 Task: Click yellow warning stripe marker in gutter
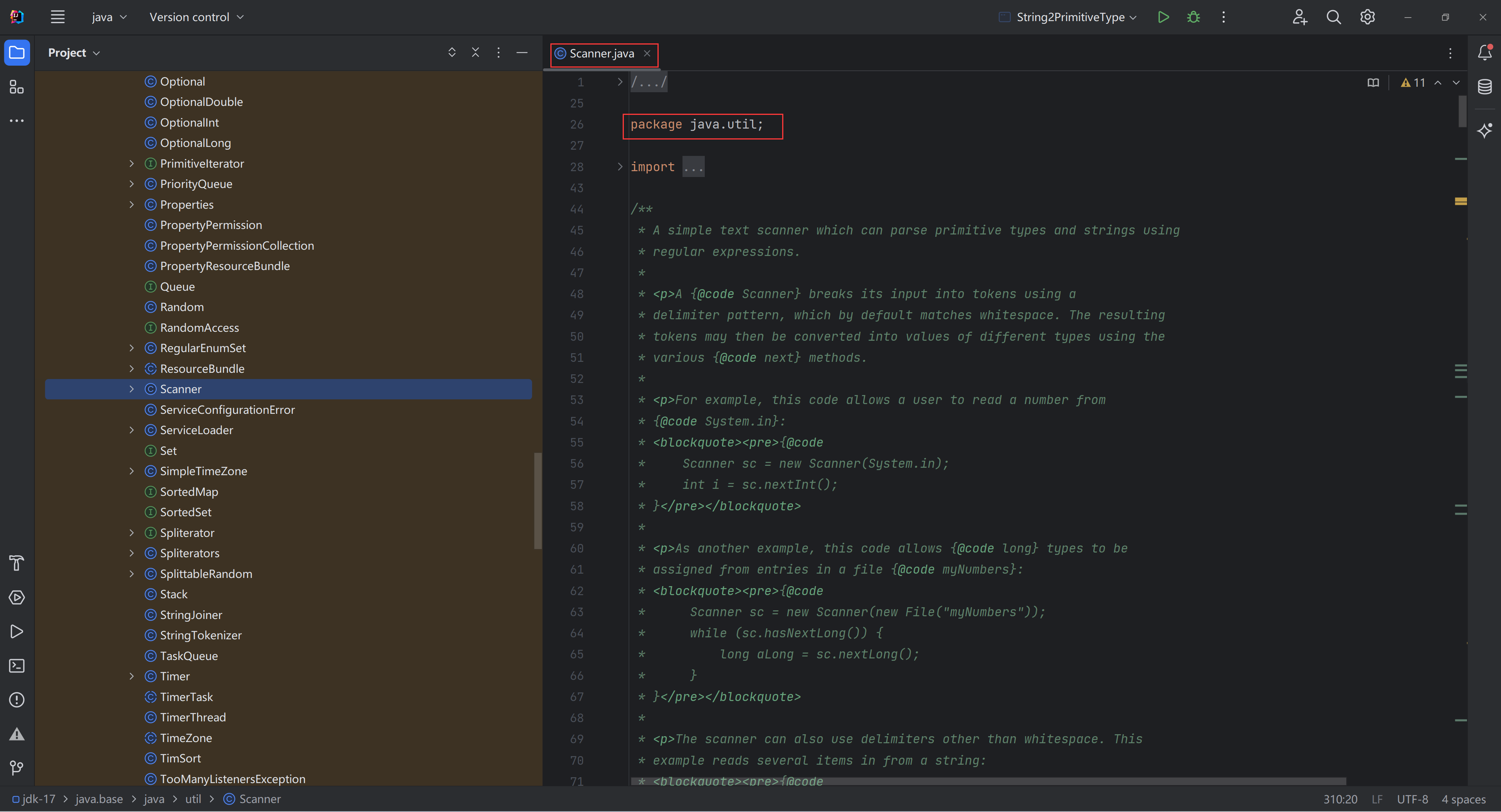click(x=1460, y=202)
